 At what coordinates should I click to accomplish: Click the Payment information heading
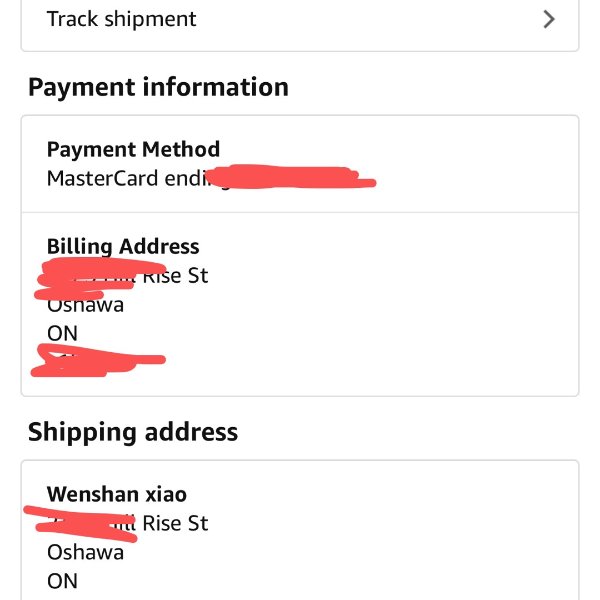[x=158, y=87]
